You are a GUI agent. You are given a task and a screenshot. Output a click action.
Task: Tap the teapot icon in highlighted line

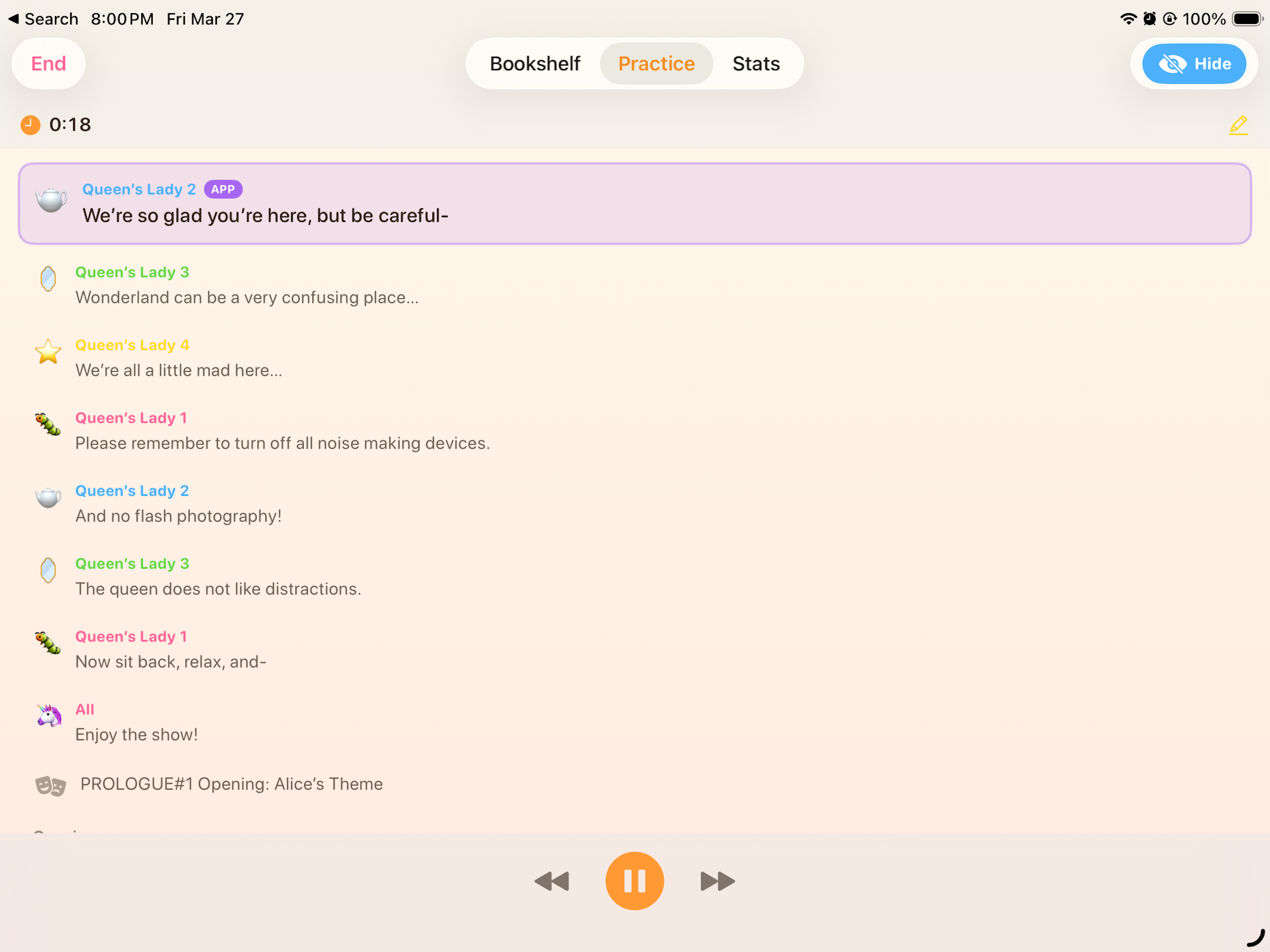click(x=51, y=199)
